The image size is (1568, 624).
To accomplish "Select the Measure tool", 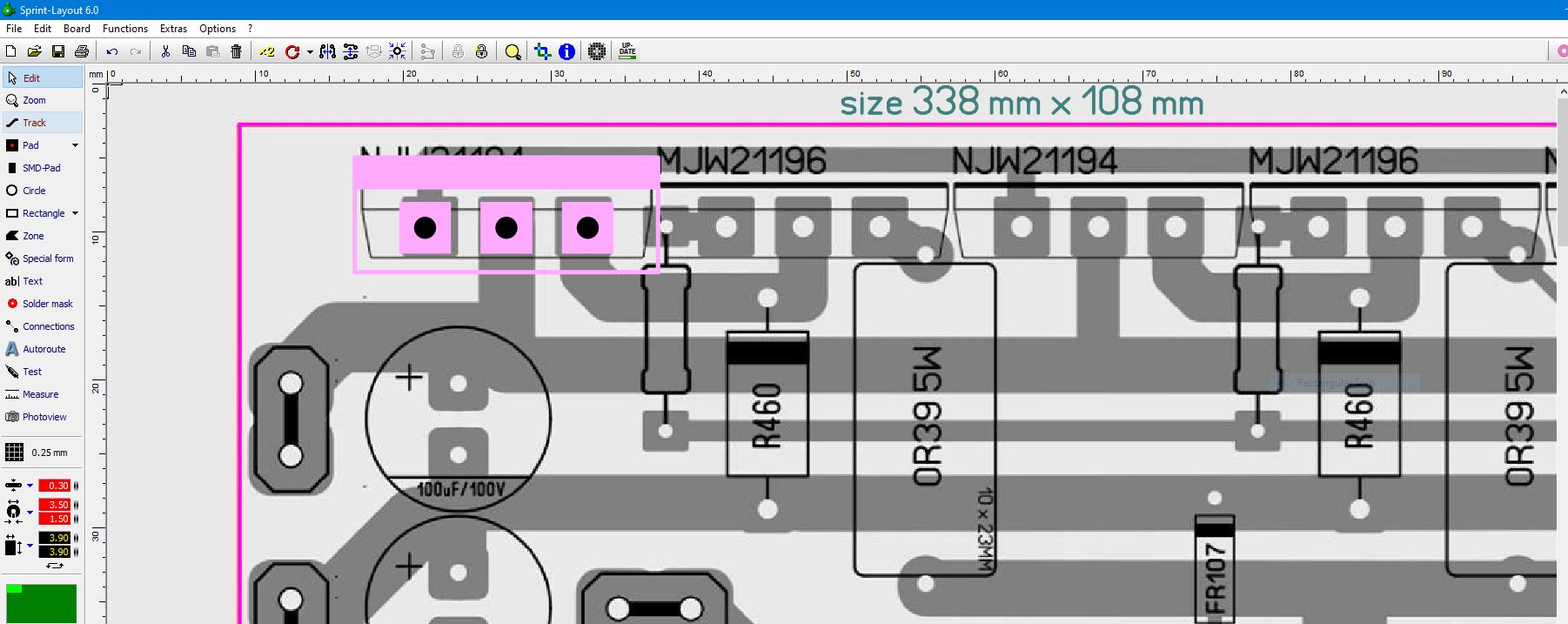I will 43,394.
